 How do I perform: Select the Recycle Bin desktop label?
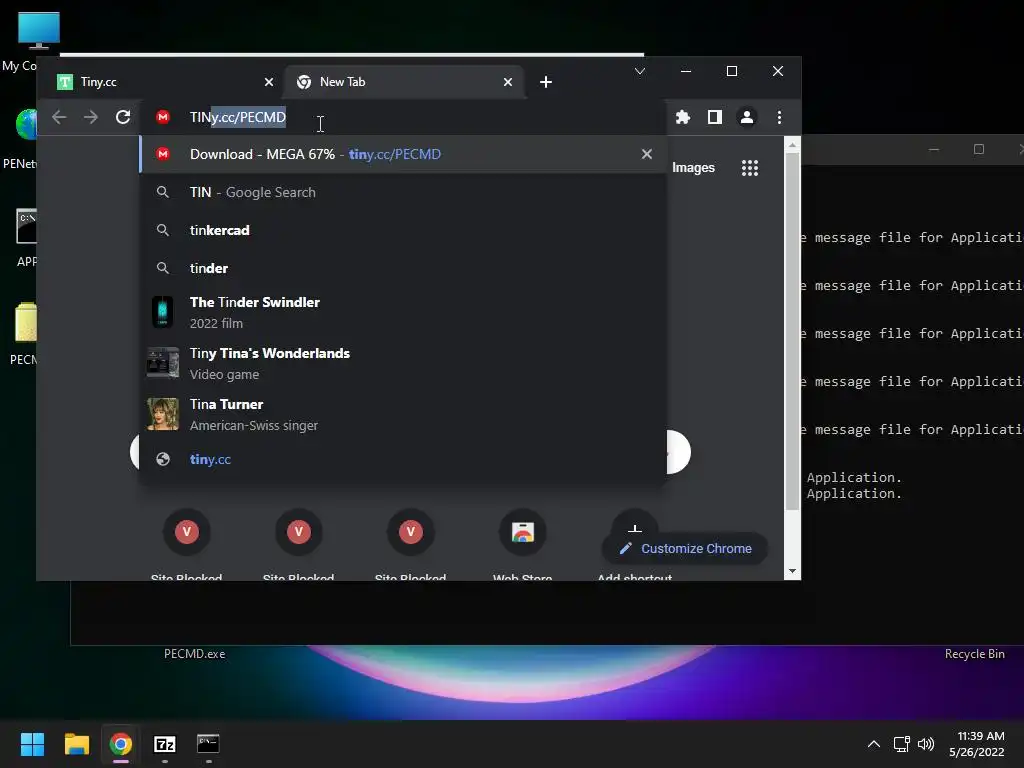974,654
